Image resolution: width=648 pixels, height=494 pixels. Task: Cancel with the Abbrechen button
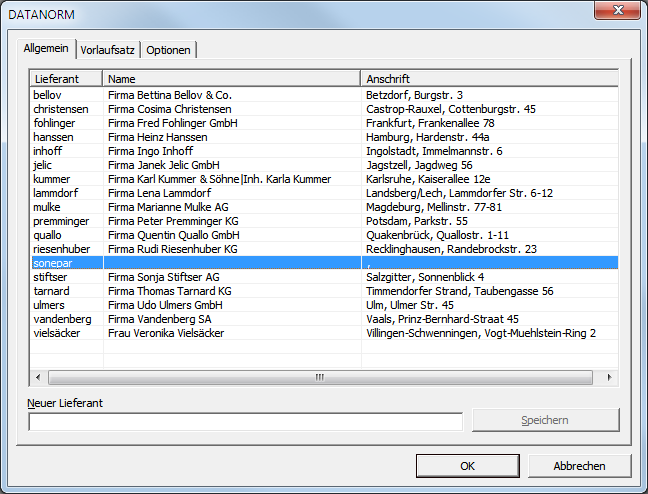pos(579,466)
